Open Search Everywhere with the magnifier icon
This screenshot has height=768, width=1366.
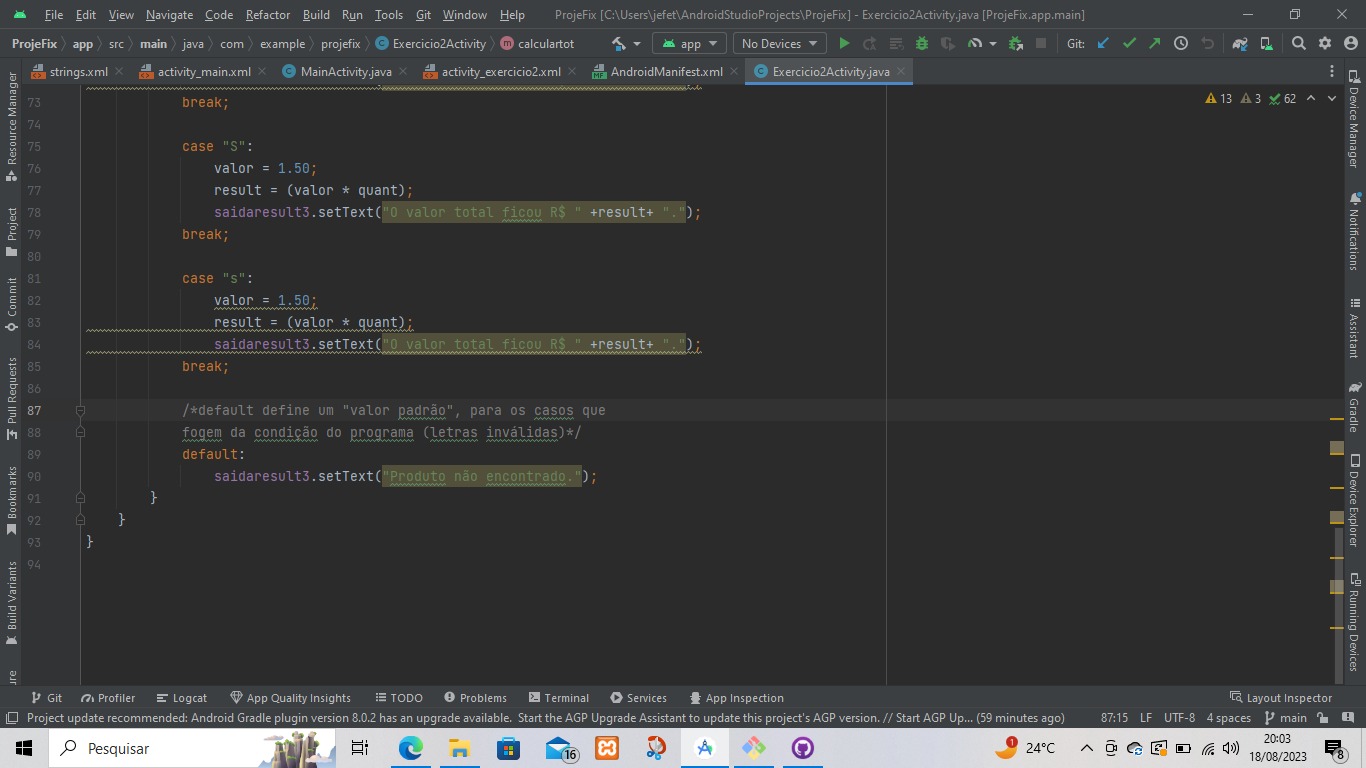click(x=1297, y=44)
